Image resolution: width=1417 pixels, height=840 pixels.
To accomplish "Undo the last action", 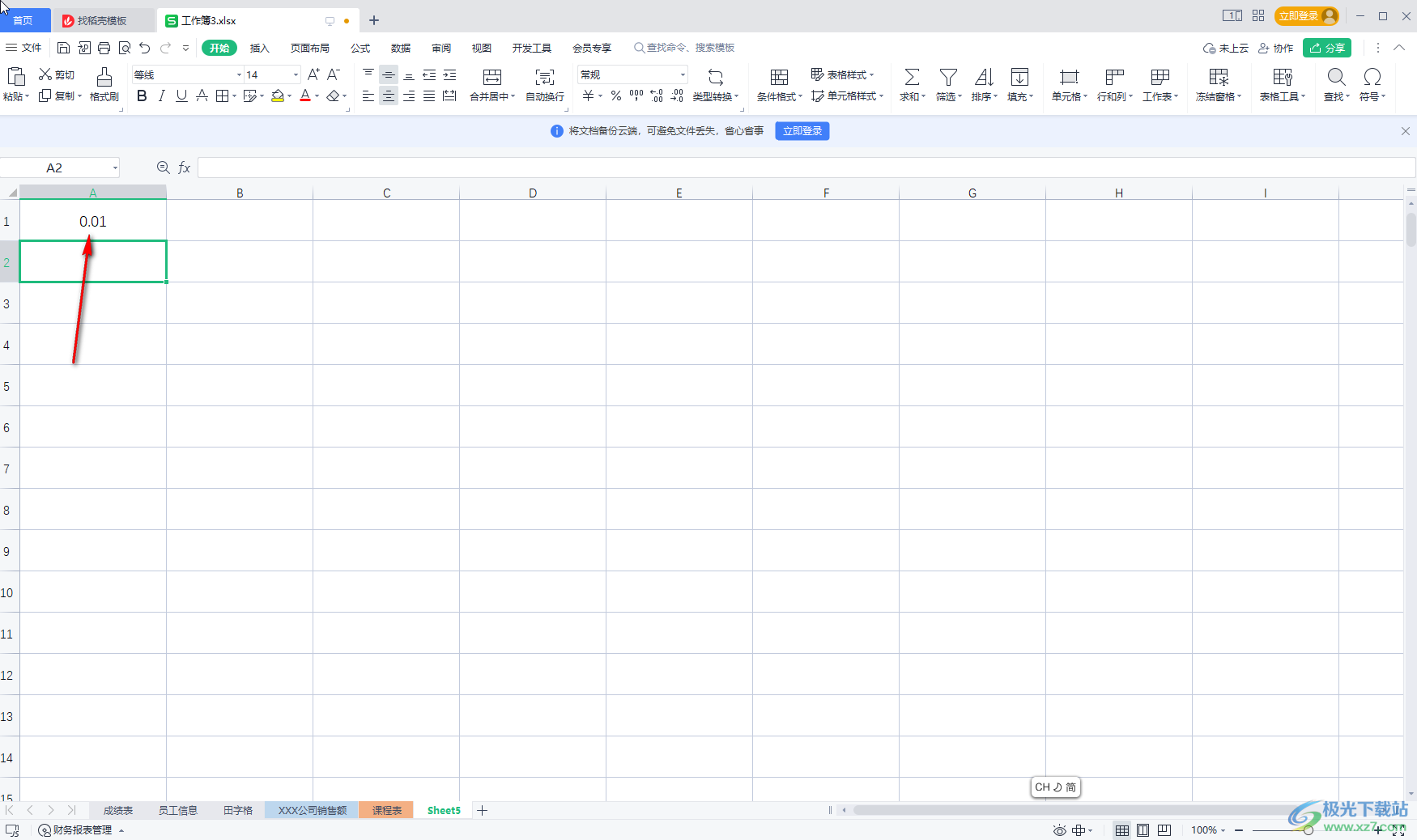I will tap(145, 48).
